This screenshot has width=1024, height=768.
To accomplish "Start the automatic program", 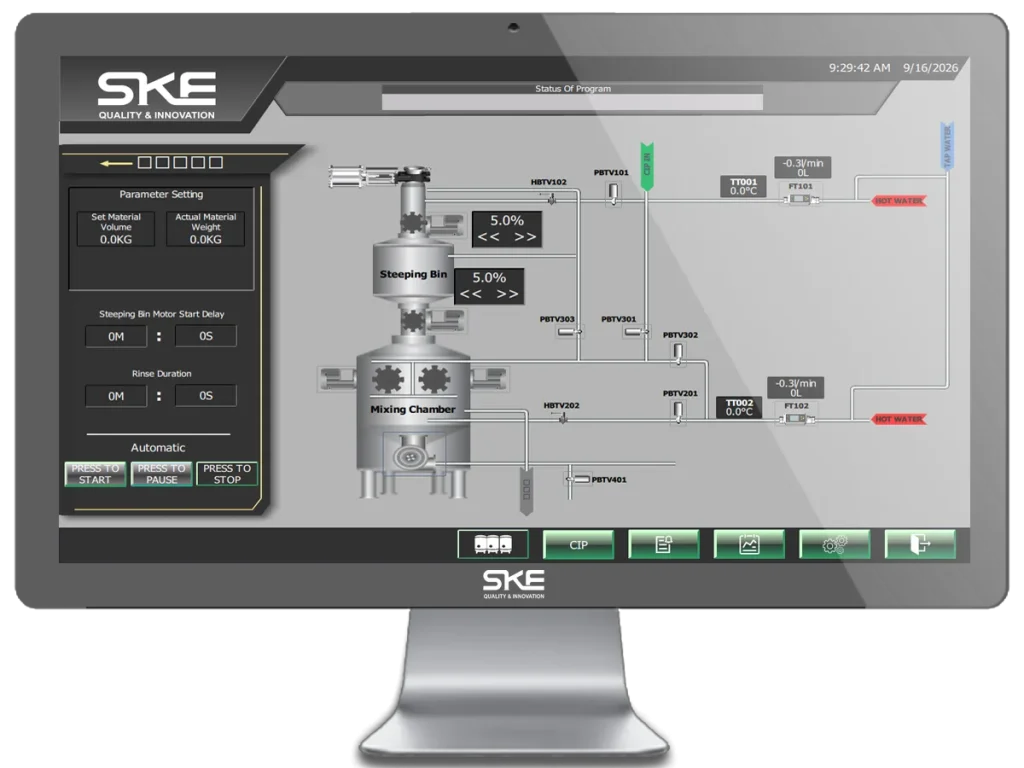I will tap(95, 474).
